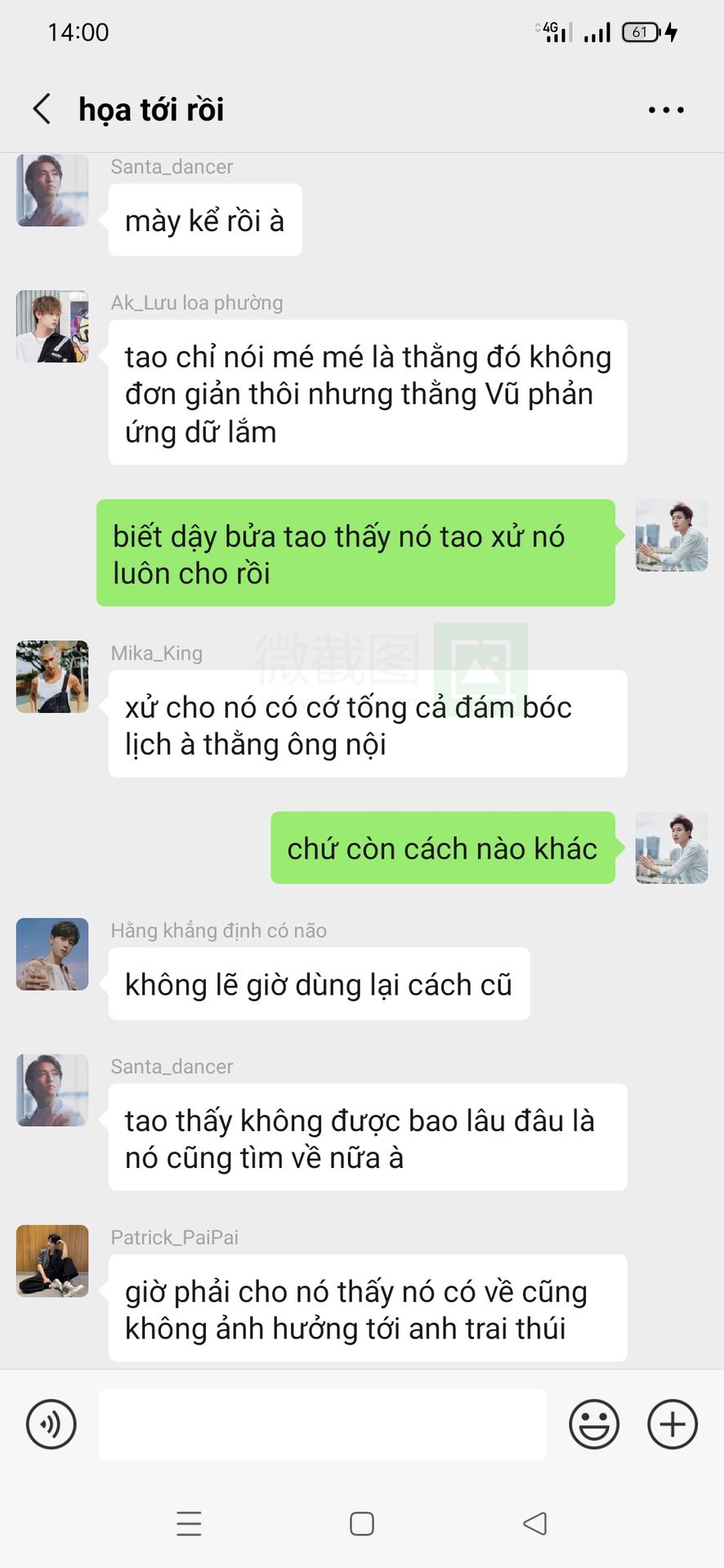Tap Santa_dancer's avatar beside 'tao thấy không' message
This screenshot has height=1568, width=724.
(52, 1090)
